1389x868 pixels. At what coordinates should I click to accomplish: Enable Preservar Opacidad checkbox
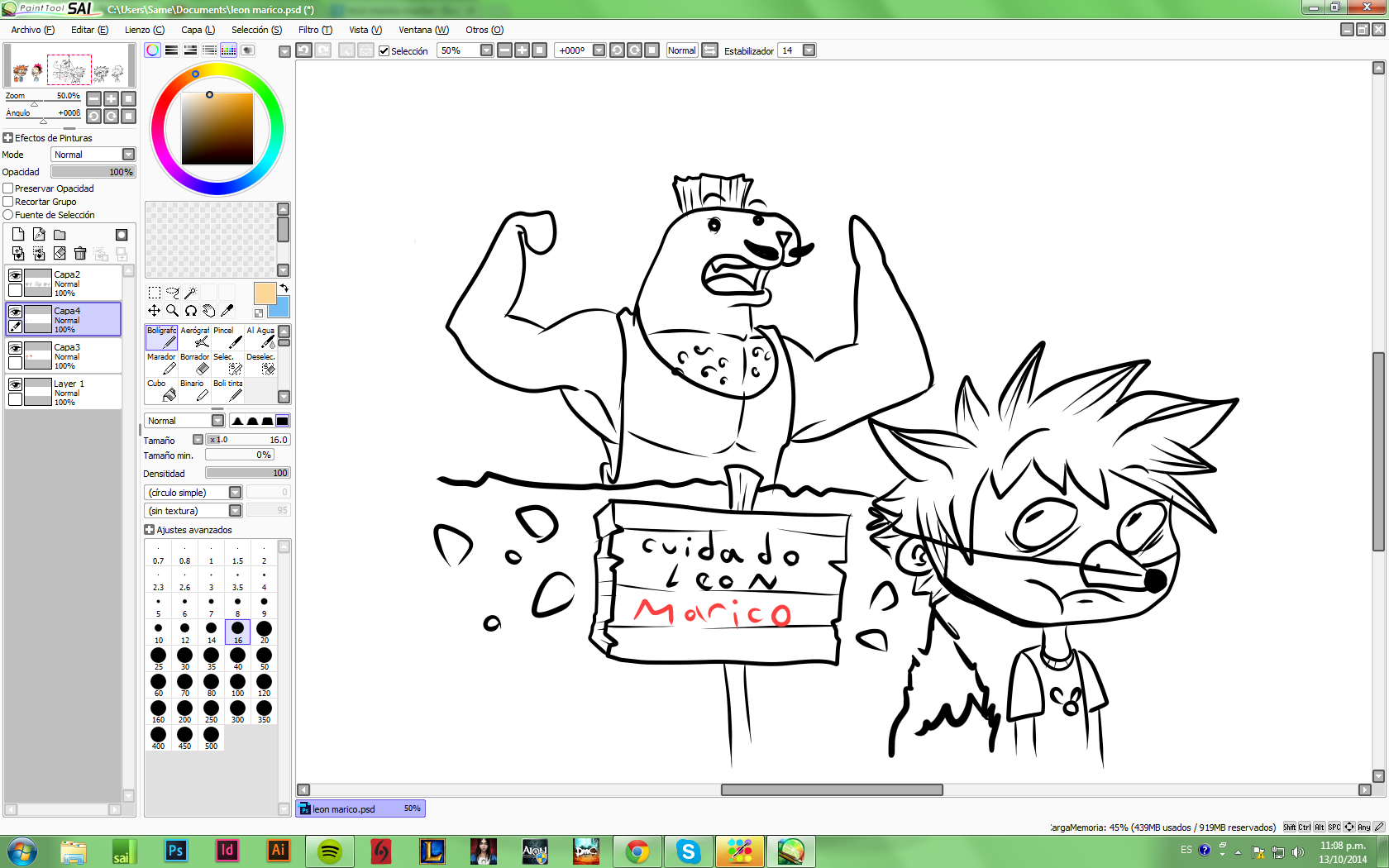(x=8, y=188)
